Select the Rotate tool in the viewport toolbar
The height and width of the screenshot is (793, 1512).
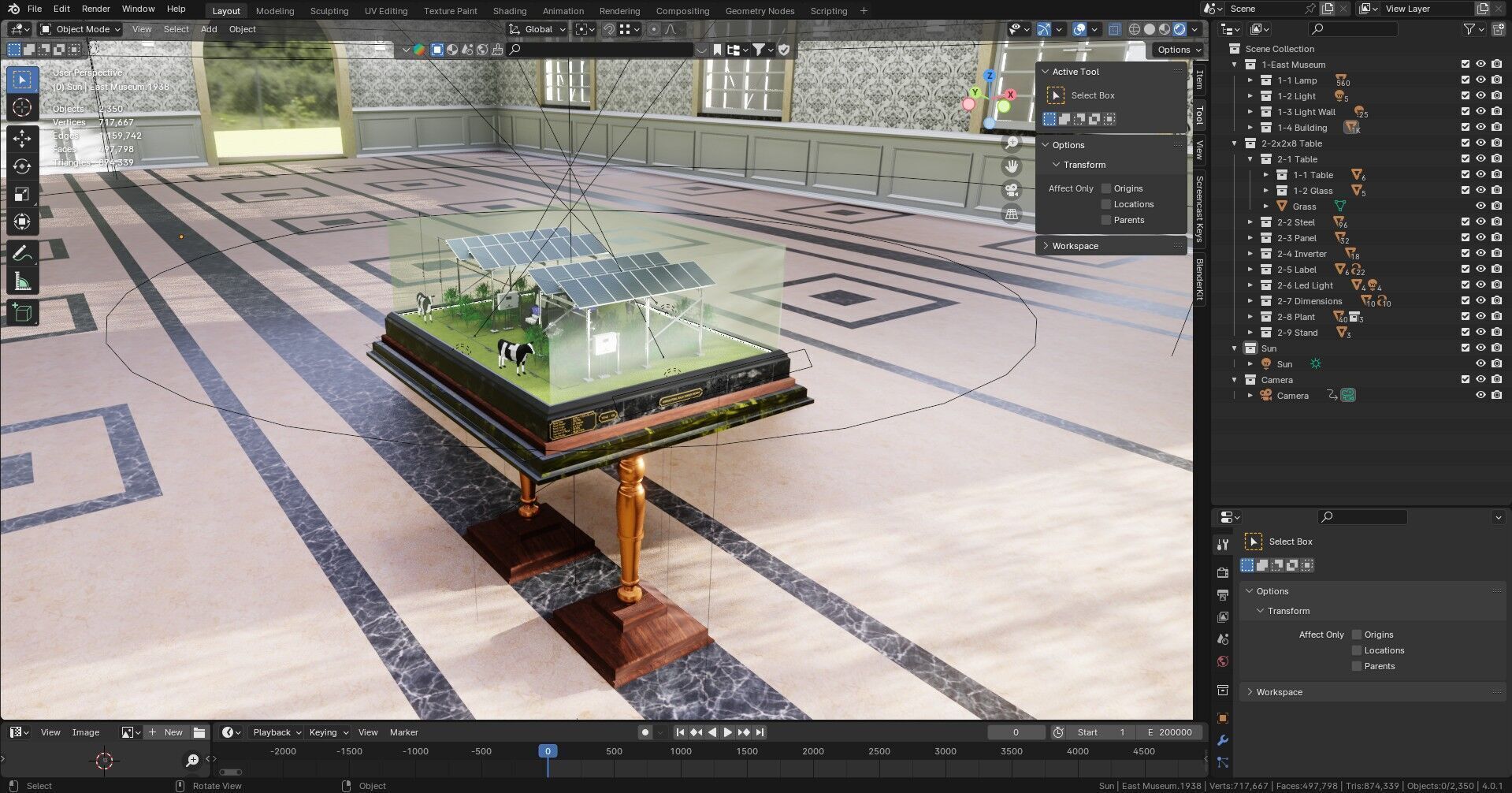pyautogui.click(x=22, y=166)
